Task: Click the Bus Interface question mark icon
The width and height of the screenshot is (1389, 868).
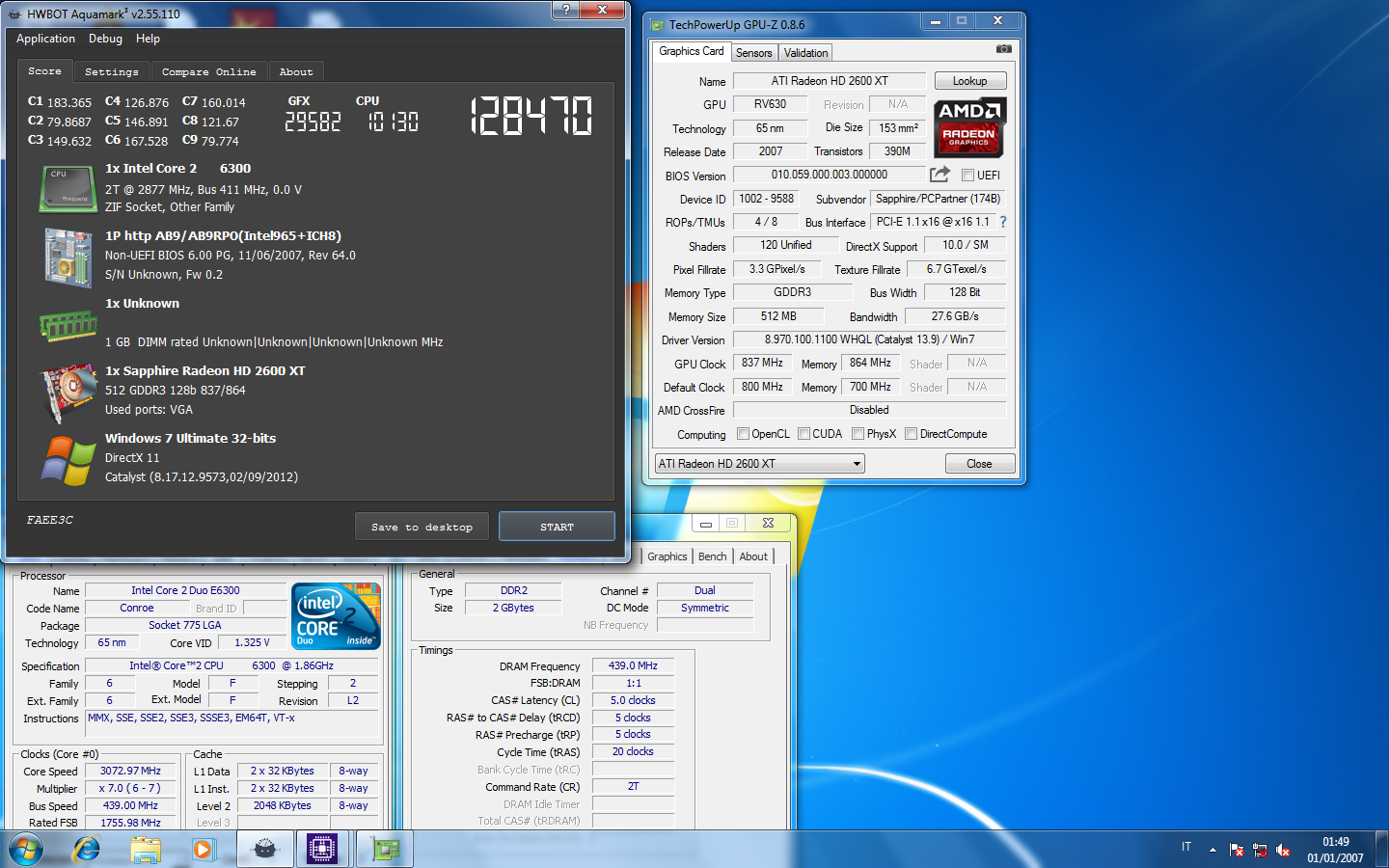Action: (x=1003, y=222)
